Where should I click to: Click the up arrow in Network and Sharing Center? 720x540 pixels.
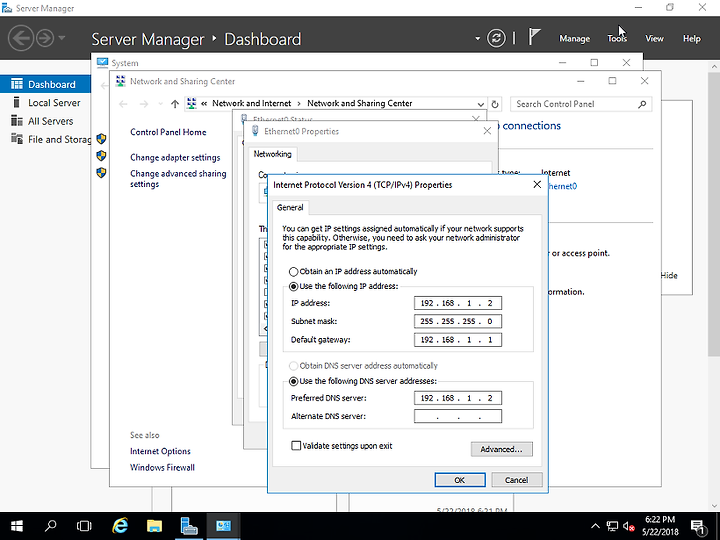pyautogui.click(x=174, y=104)
